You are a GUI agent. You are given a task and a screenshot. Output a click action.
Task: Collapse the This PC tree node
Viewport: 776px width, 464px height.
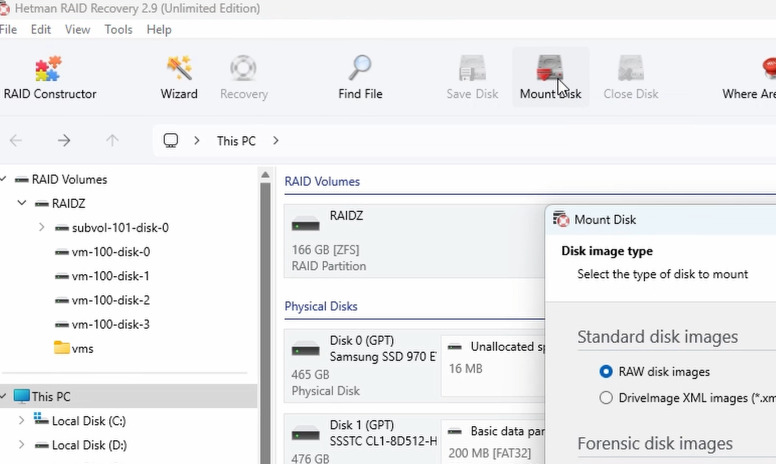[x=3, y=396]
